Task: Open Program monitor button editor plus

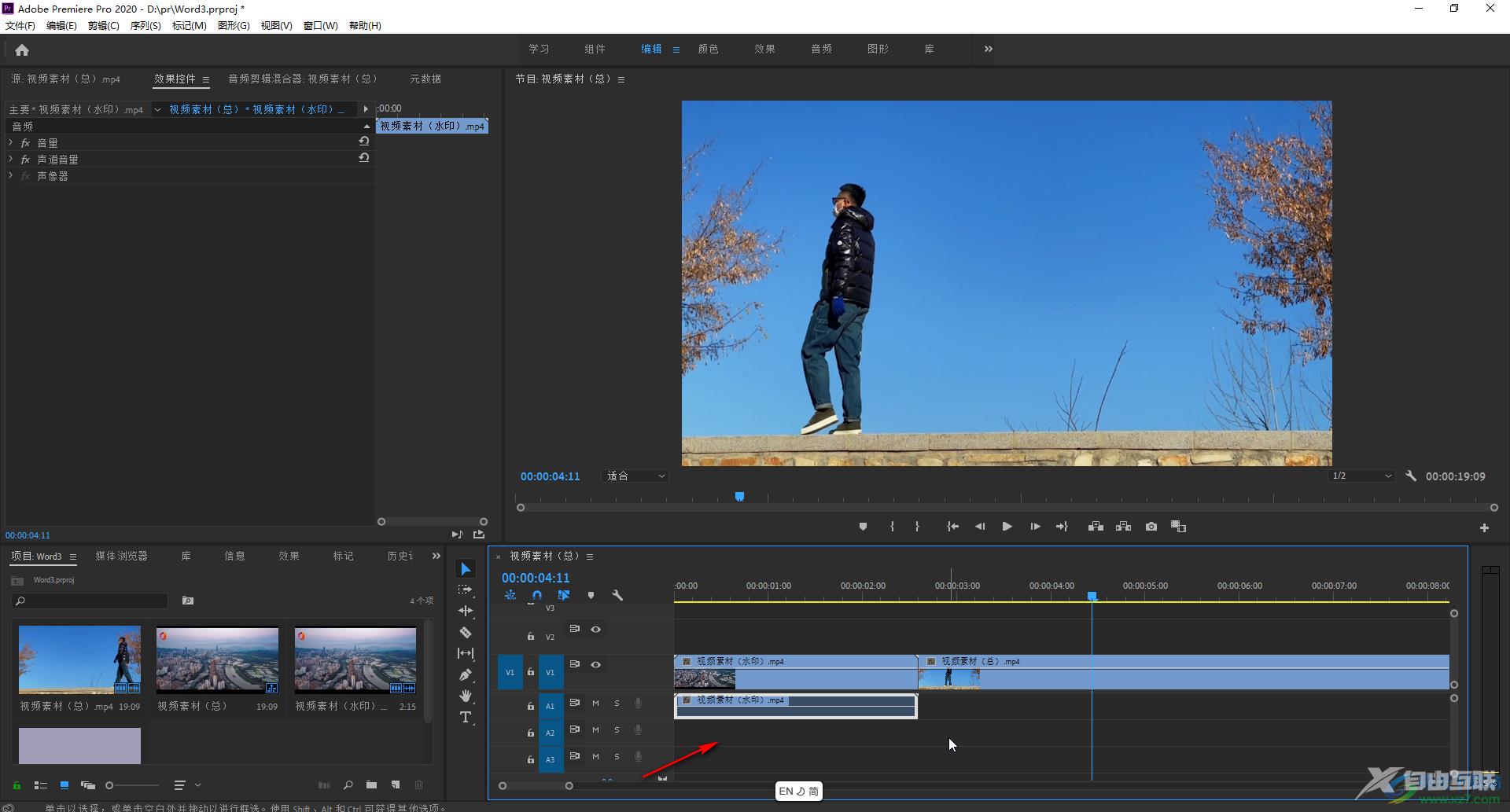Action: (x=1484, y=527)
